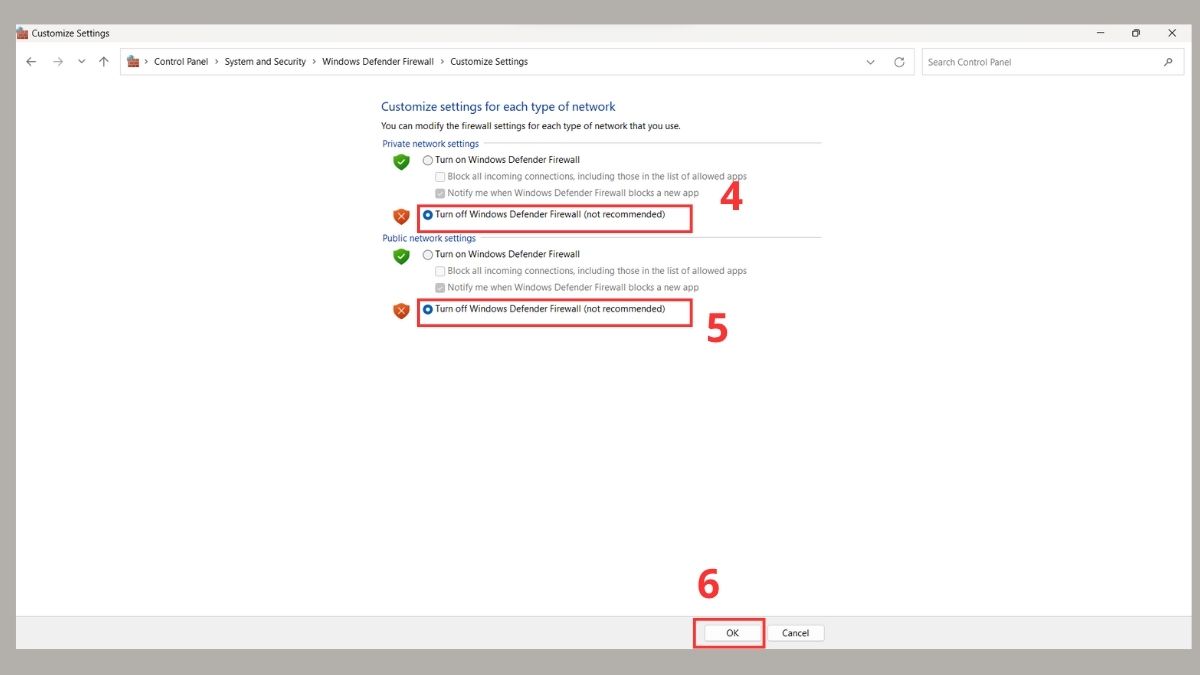
Task: Click Customize settings for each type heading
Action: coord(498,106)
